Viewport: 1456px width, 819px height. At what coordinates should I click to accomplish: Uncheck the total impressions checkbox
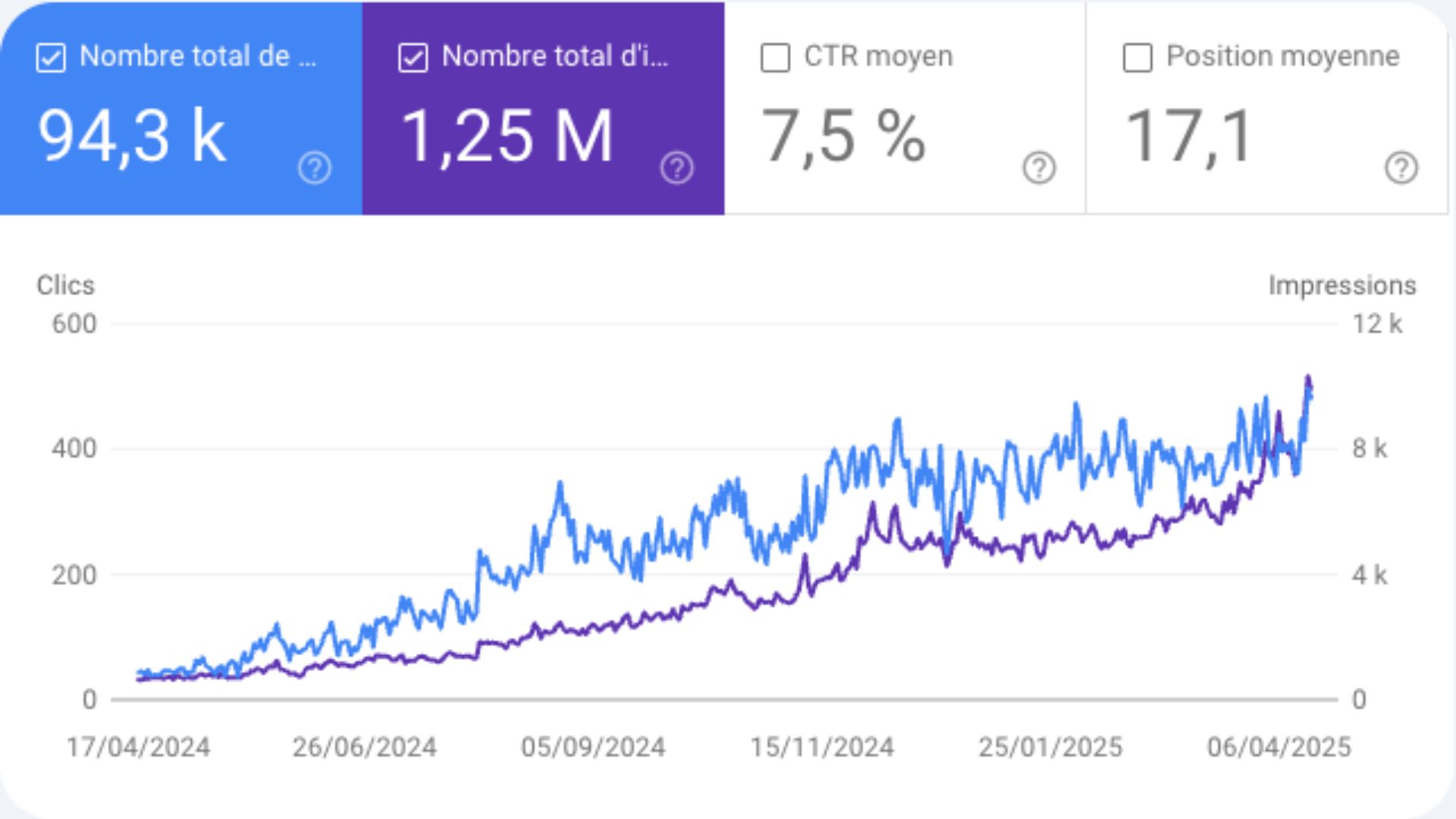(x=413, y=58)
